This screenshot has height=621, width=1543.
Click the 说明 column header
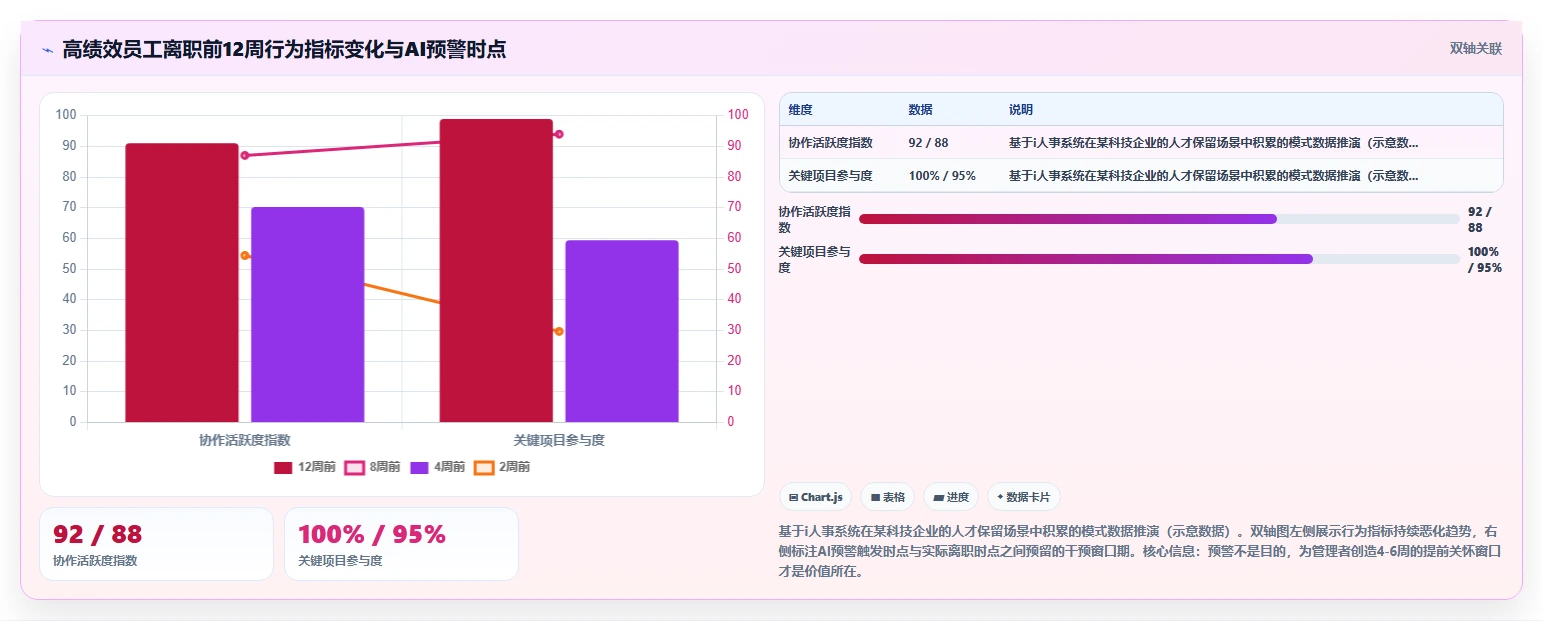(x=1020, y=109)
